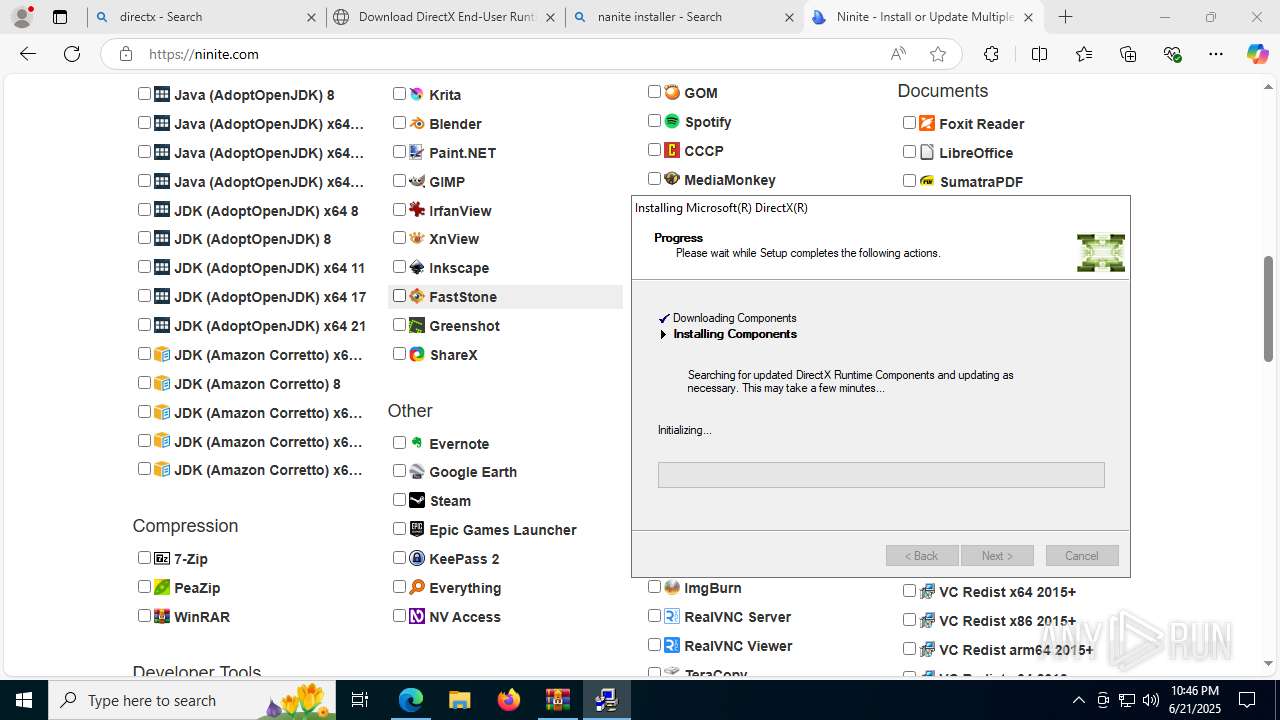The height and width of the screenshot is (720, 1280).
Task: Click the PeaZip icon
Action: click(x=162, y=588)
